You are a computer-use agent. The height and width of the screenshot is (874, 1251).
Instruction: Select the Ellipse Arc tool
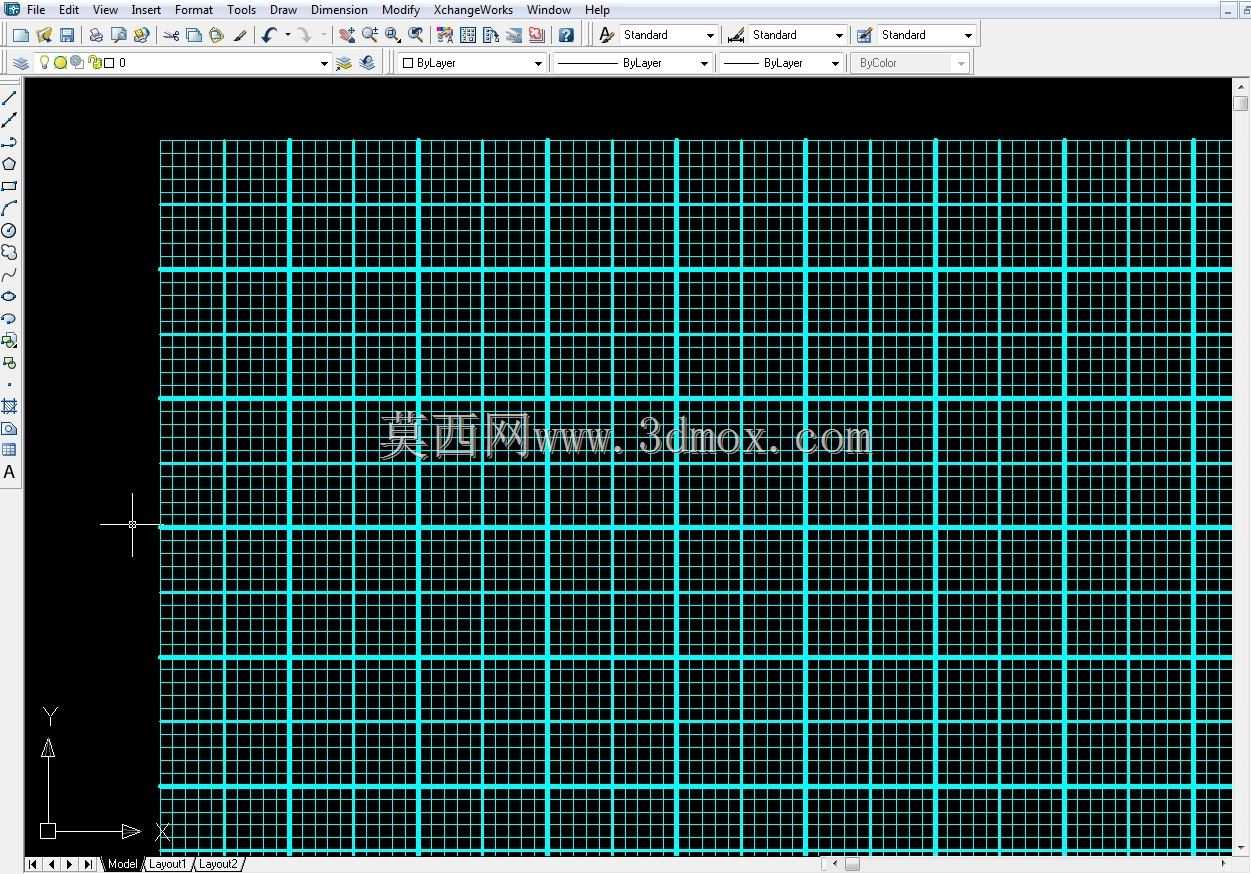click(9, 318)
